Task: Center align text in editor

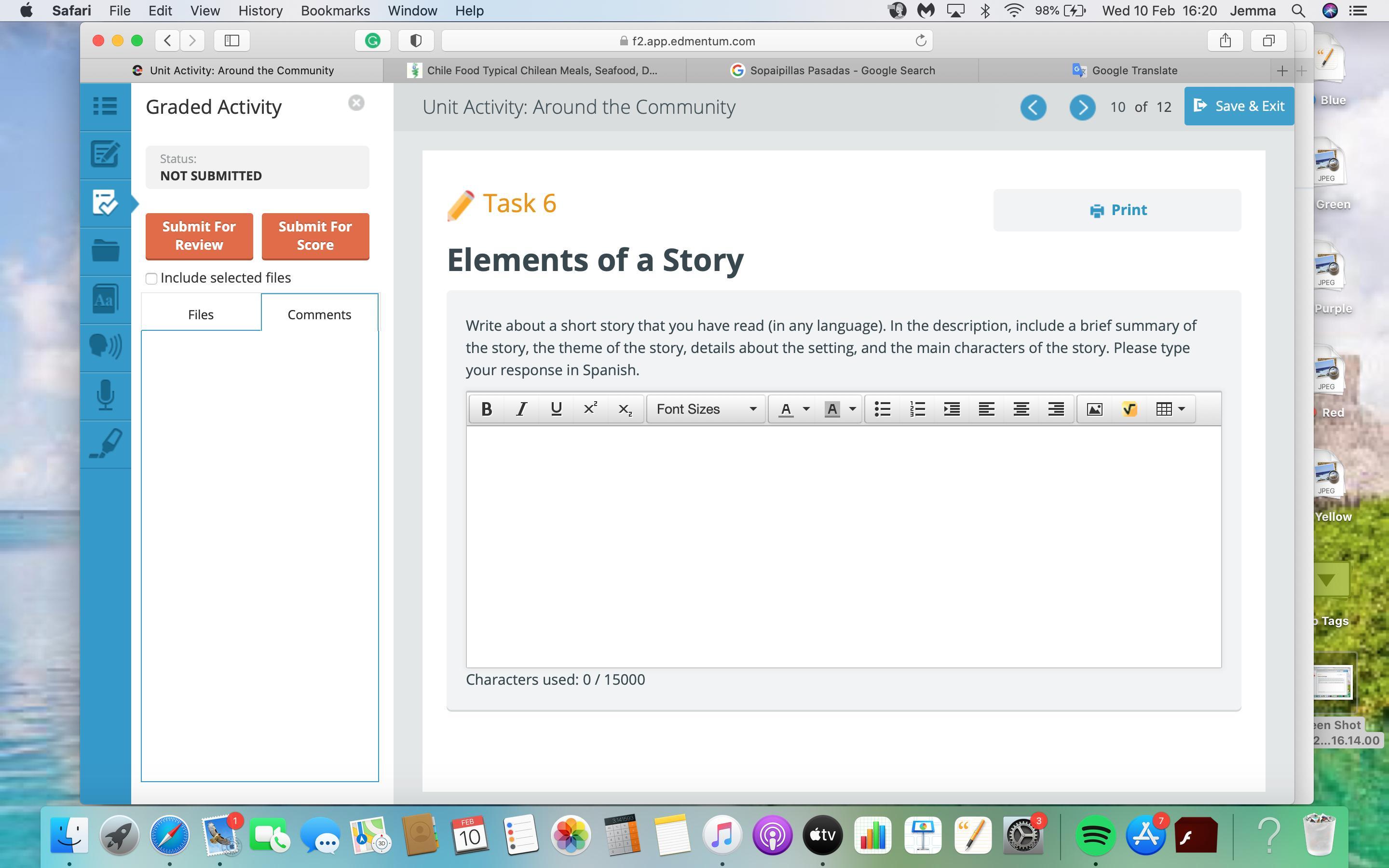Action: tap(1021, 409)
